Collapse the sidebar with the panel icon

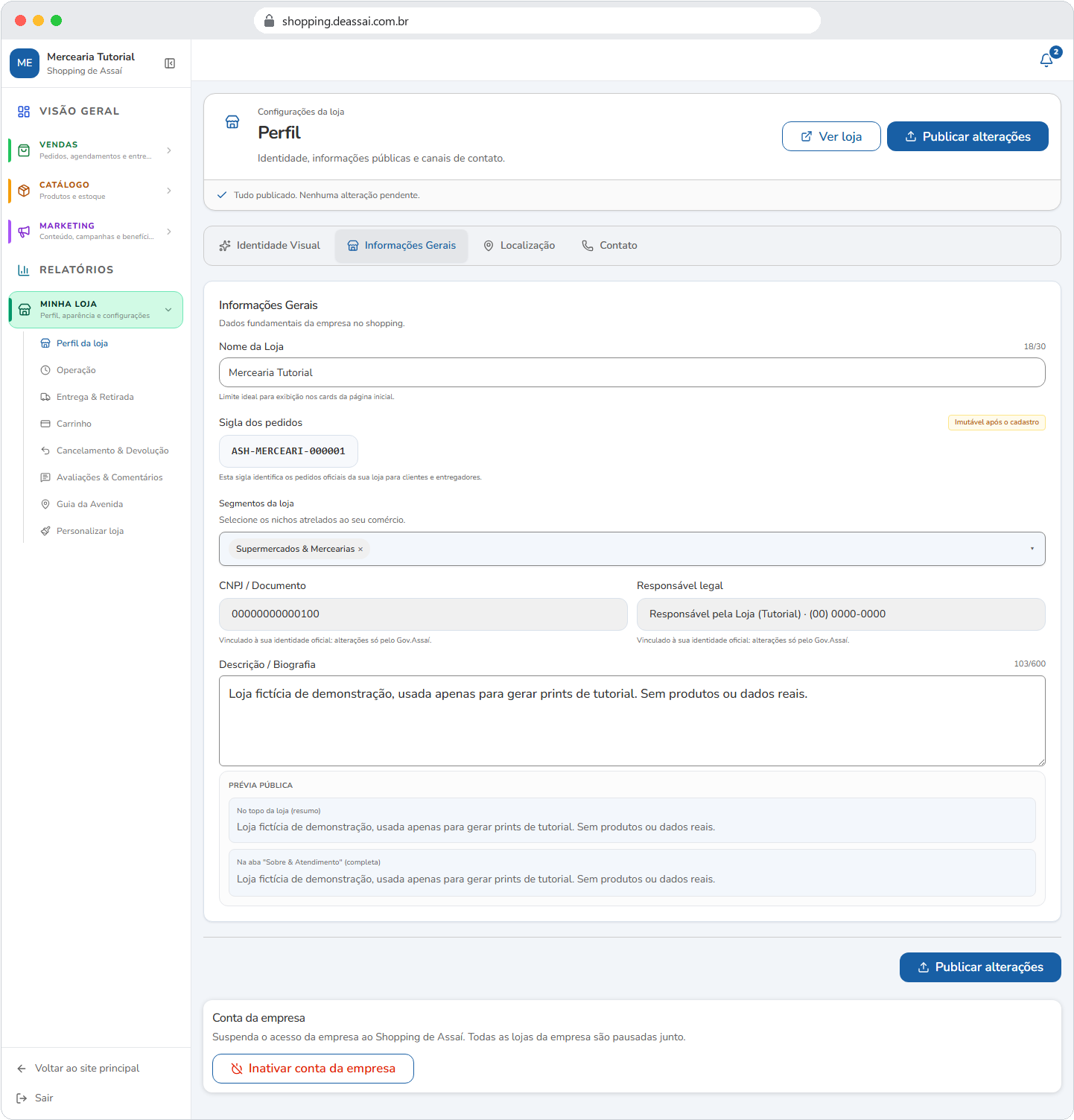pos(170,63)
